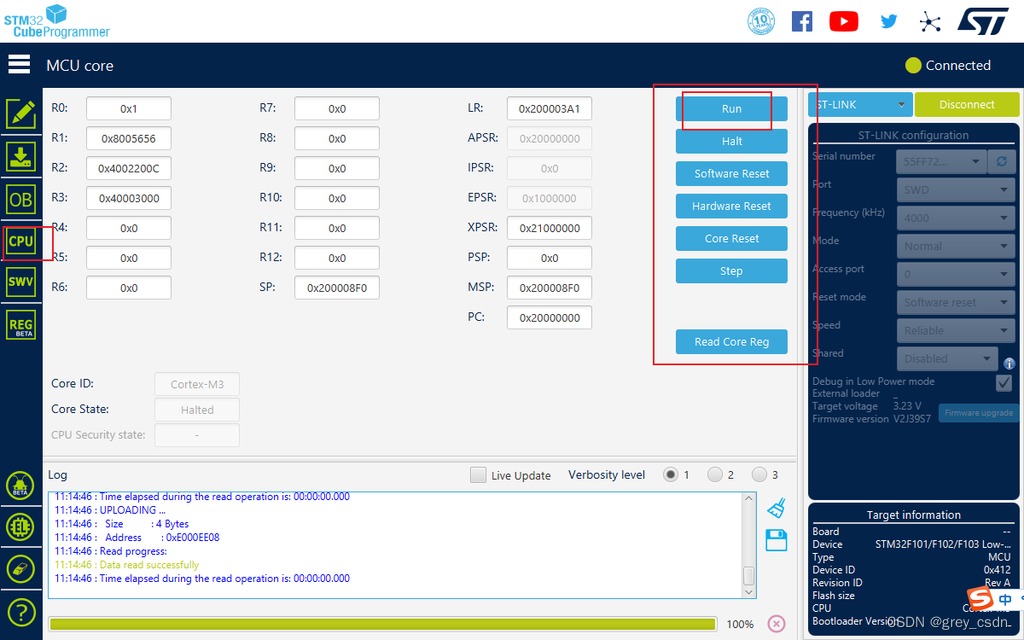Refresh the ST-LINK serial number list

pos(1002,161)
